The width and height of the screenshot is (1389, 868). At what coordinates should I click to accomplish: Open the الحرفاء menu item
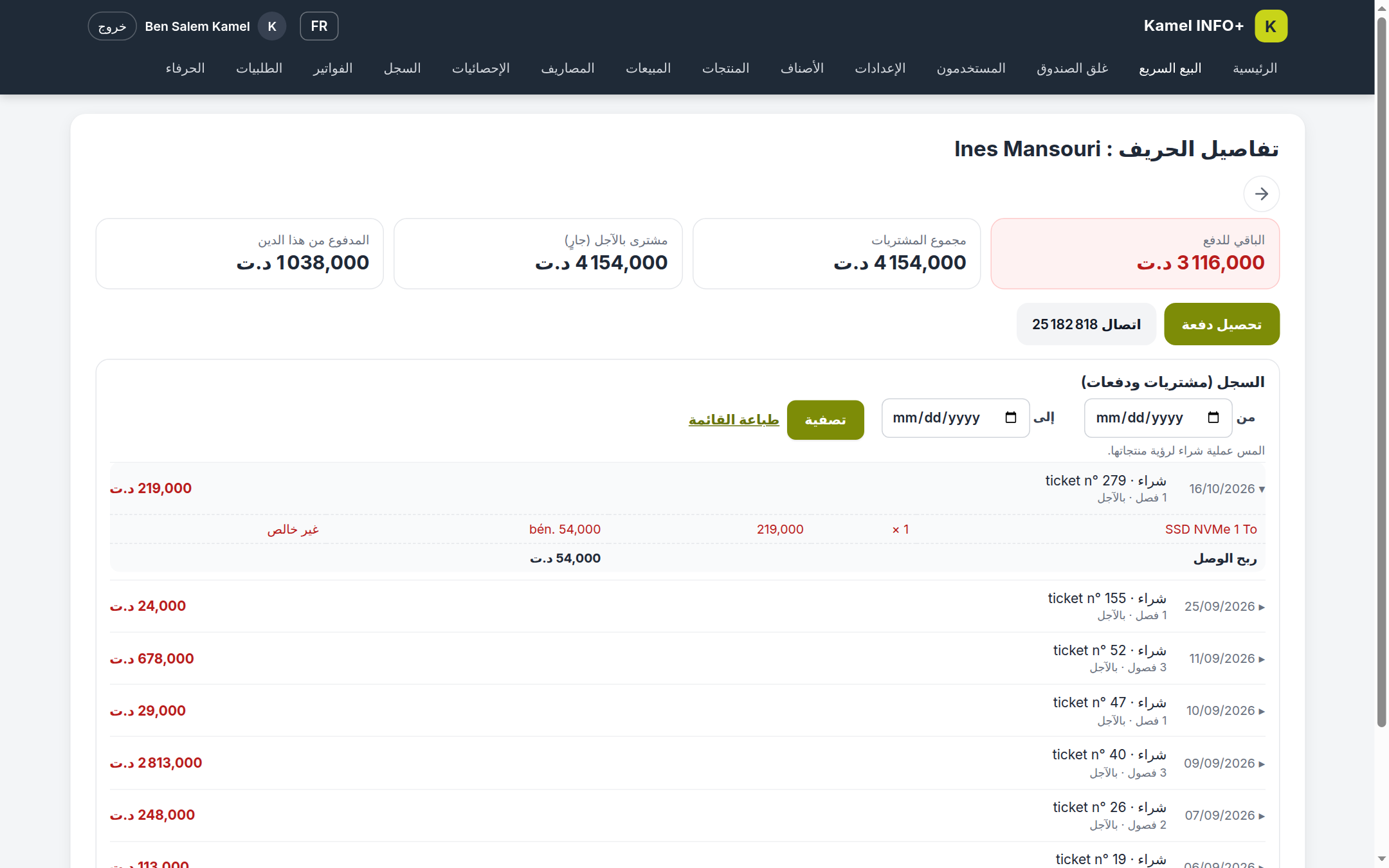click(x=185, y=68)
